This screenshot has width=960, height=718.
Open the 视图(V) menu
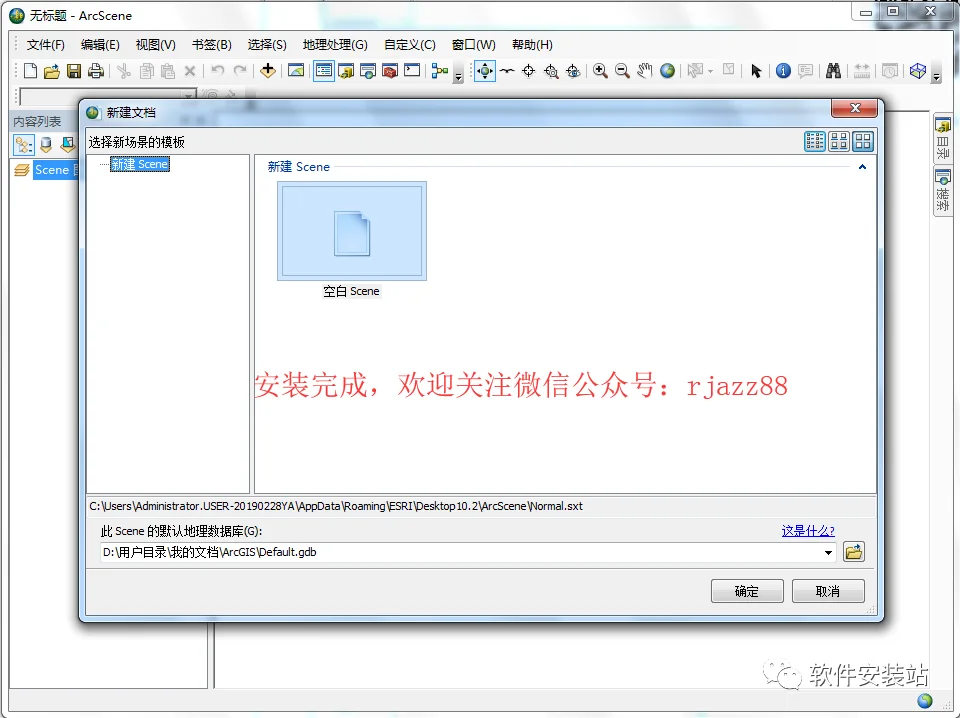pyautogui.click(x=156, y=45)
